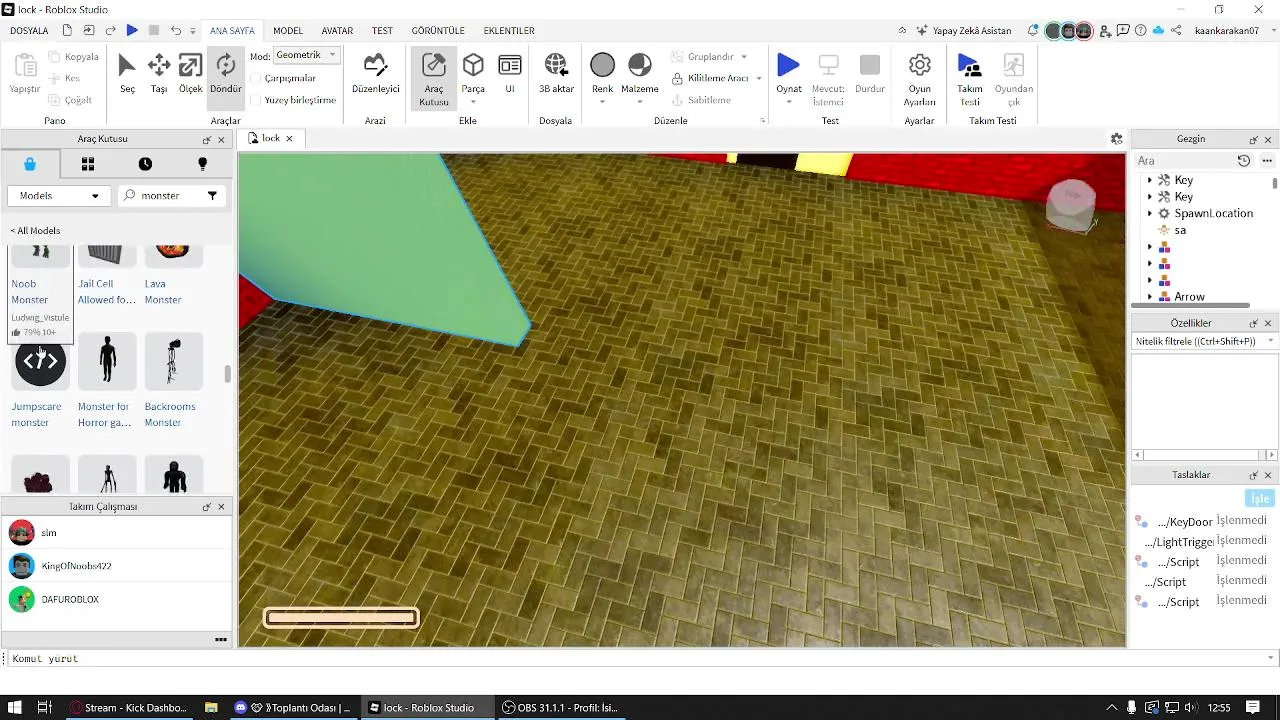
Task: Open the toolbox search filter funnel
Action: pyautogui.click(x=212, y=196)
